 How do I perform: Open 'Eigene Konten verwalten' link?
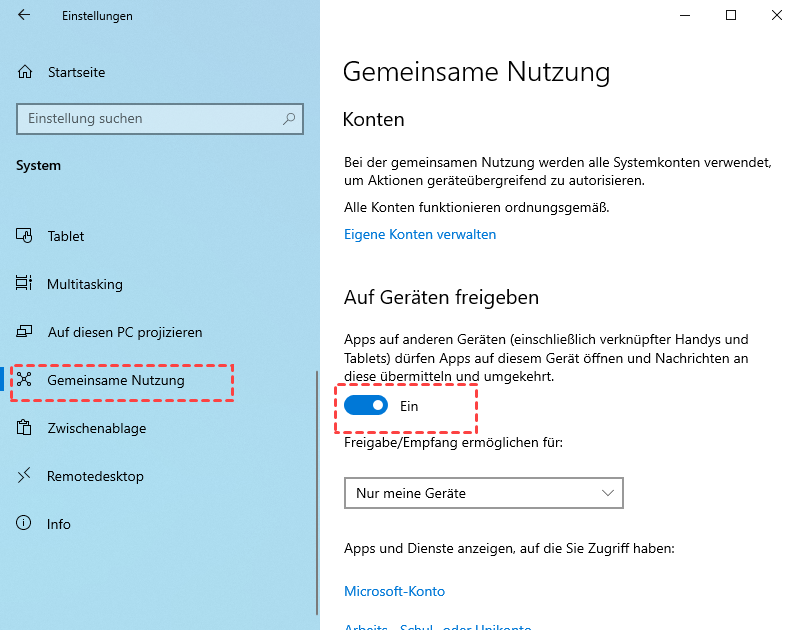coord(420,234)
